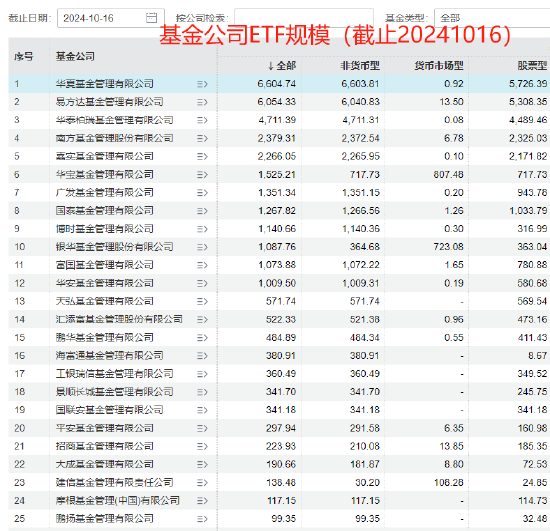Screen dimensions: 550x531
Task: Open detail icon for 国联安基金管理有限公司
Action: pyautogui.click(x=202, y=410)
